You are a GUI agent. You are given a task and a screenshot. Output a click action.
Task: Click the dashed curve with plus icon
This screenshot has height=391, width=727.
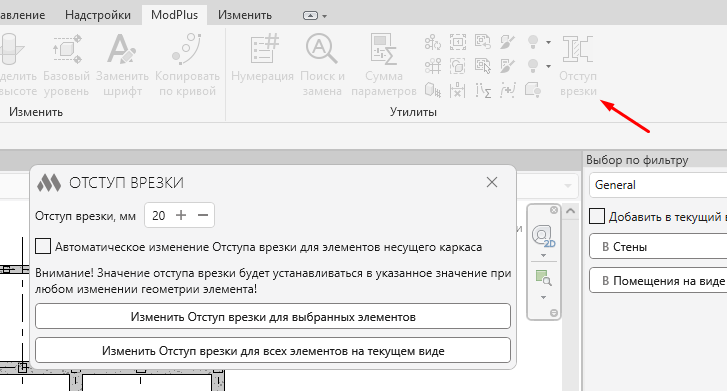[508, 90]
